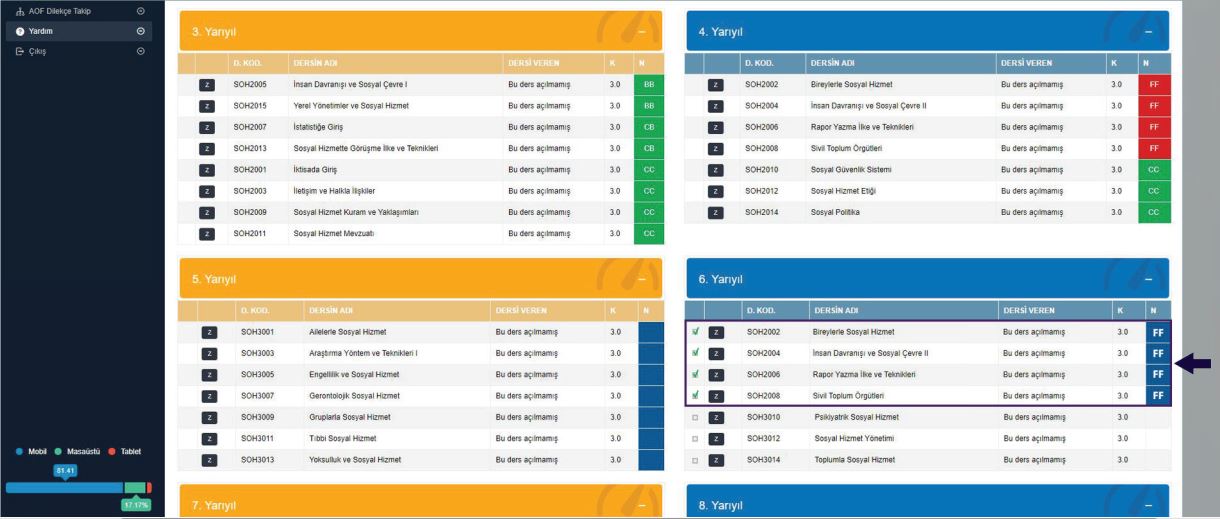Collapse the 3. Yarıyıl panel
The height and width of the screenshot is (519, 1220).
coord(643,34)
